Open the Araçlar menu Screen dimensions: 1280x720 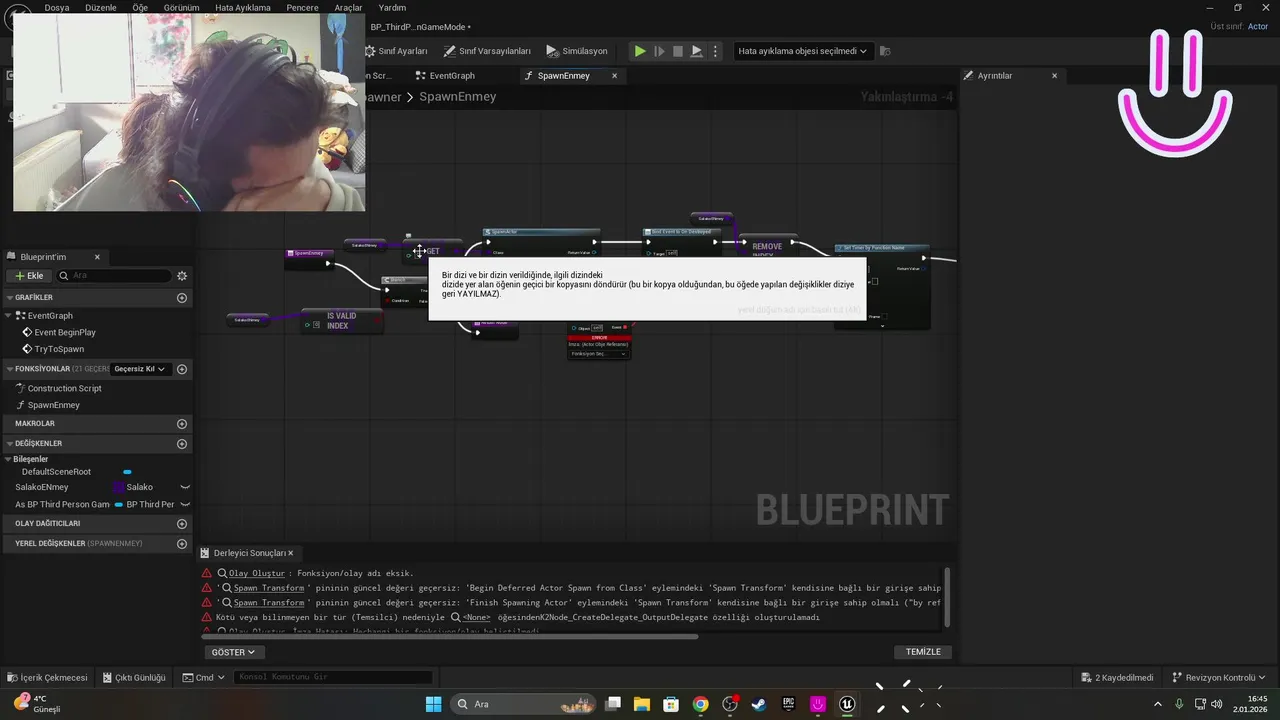348,7
